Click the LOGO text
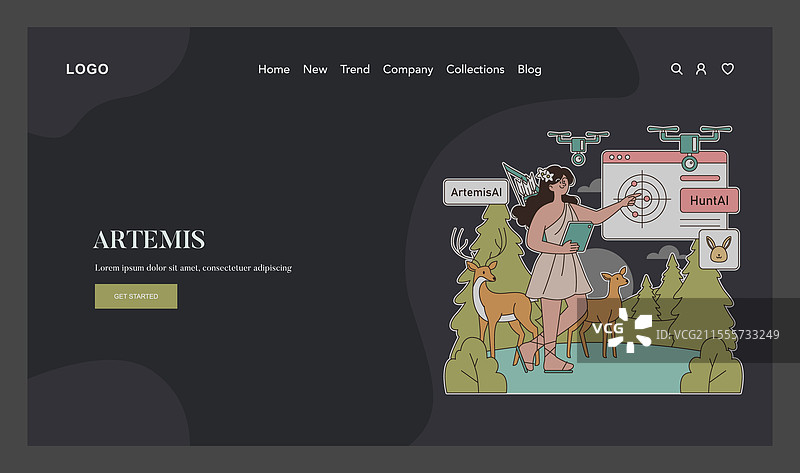Viewport: 800px width, 473px height. (x=87, y=69)
